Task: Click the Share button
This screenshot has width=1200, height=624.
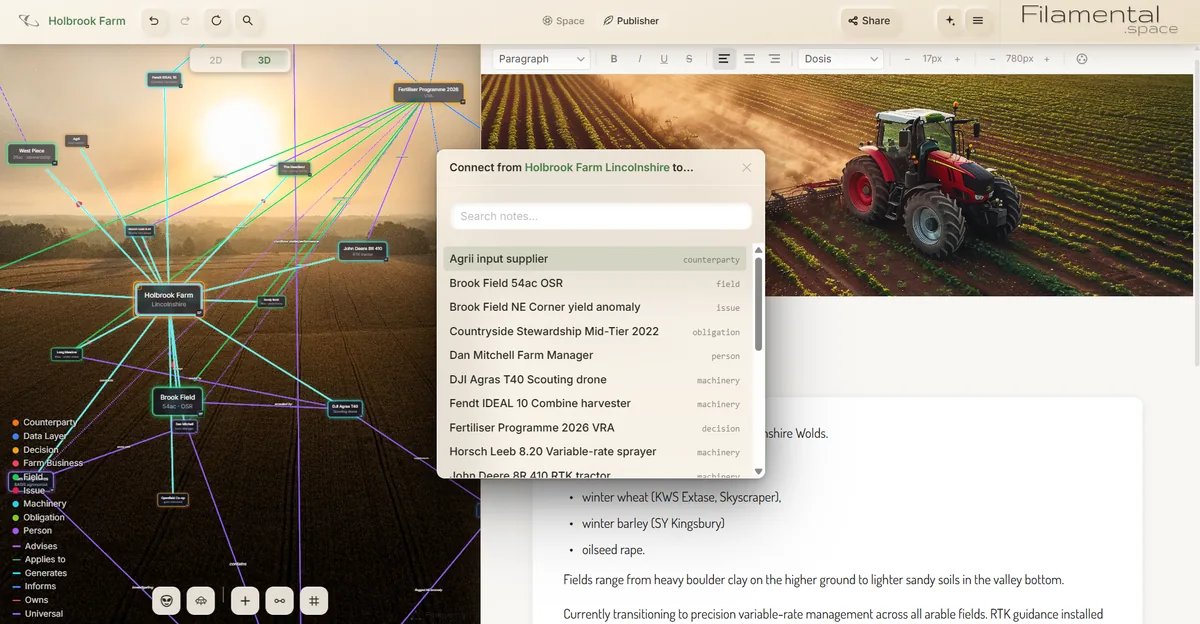Action: pos(868,20)
